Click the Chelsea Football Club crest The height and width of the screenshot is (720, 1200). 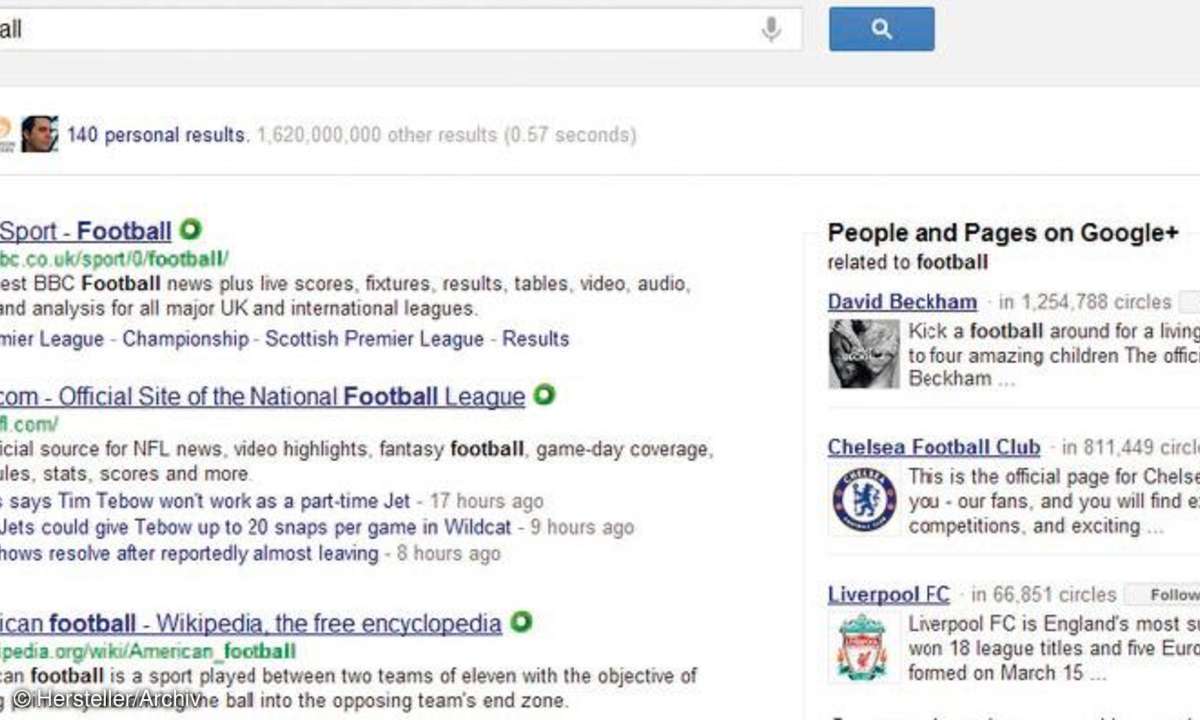864,499
